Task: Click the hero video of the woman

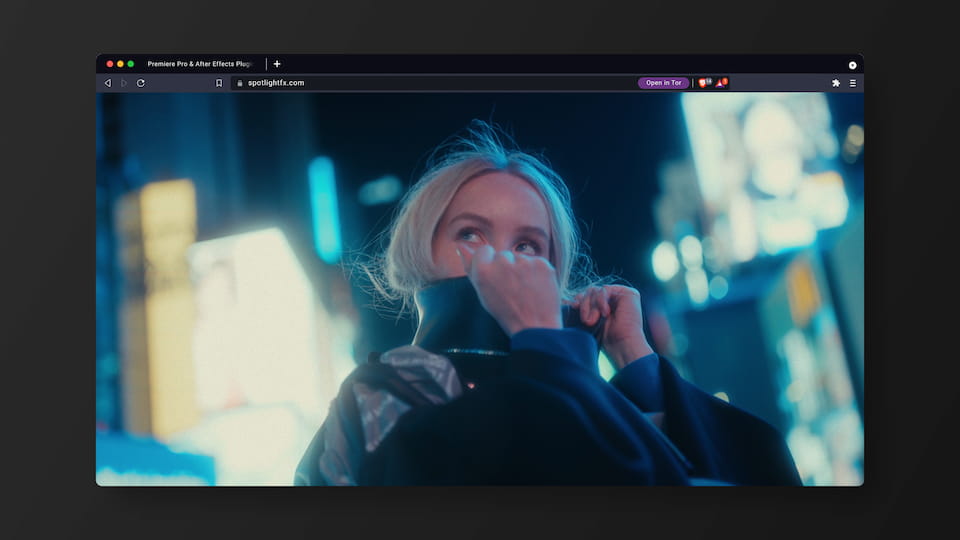Action: point(479,289)
